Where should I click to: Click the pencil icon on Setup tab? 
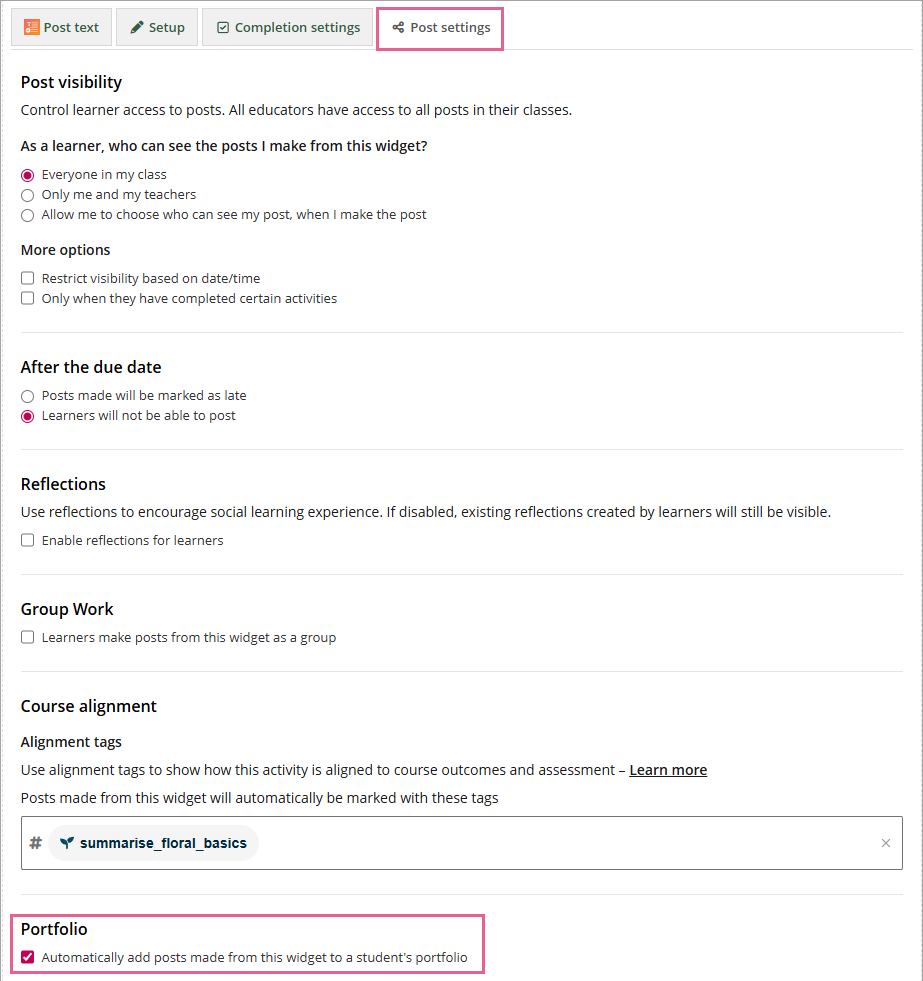point(137,27)
